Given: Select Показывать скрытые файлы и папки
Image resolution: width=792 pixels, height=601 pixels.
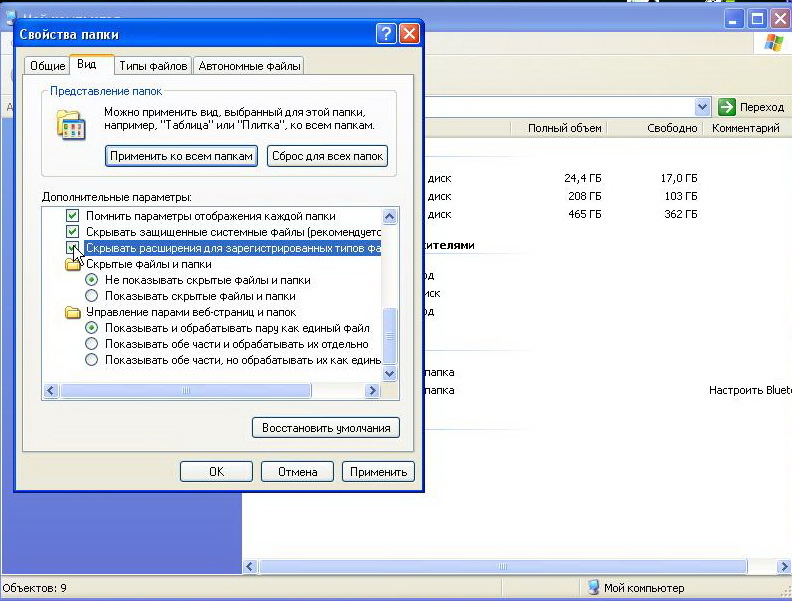Looking at the screenshot, I should click(91, 296).
